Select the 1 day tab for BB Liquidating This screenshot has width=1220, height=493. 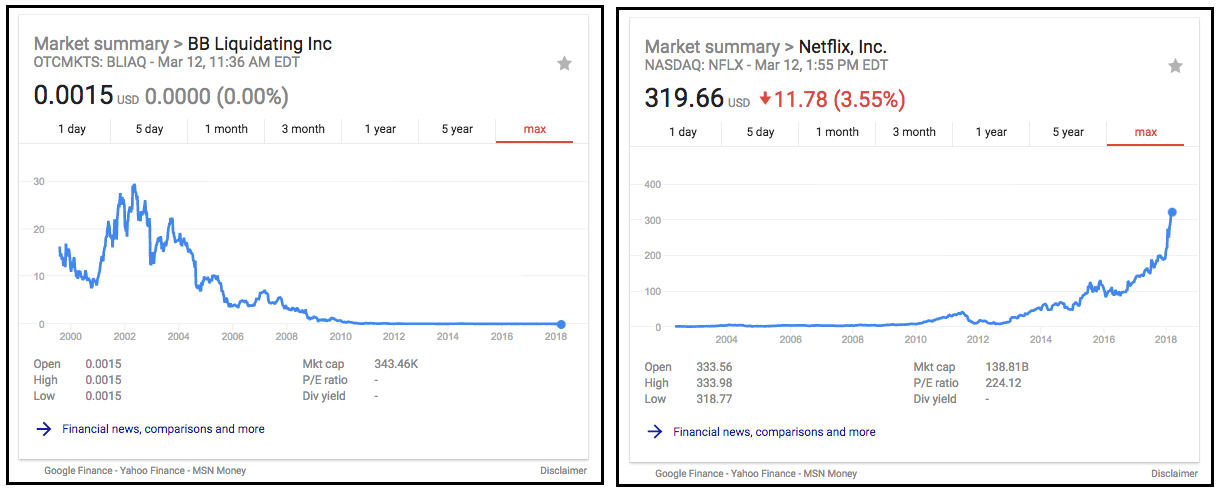[72, 129]
